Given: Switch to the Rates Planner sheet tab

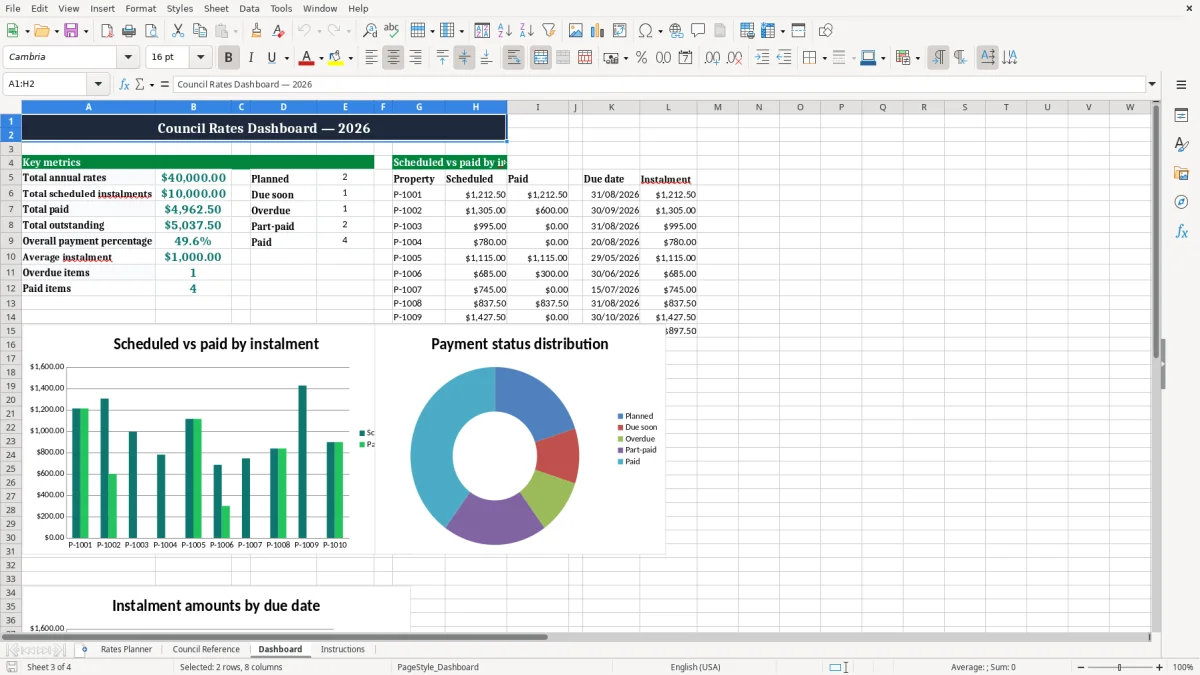Looking at the screenshot, I should pos(126,649).
